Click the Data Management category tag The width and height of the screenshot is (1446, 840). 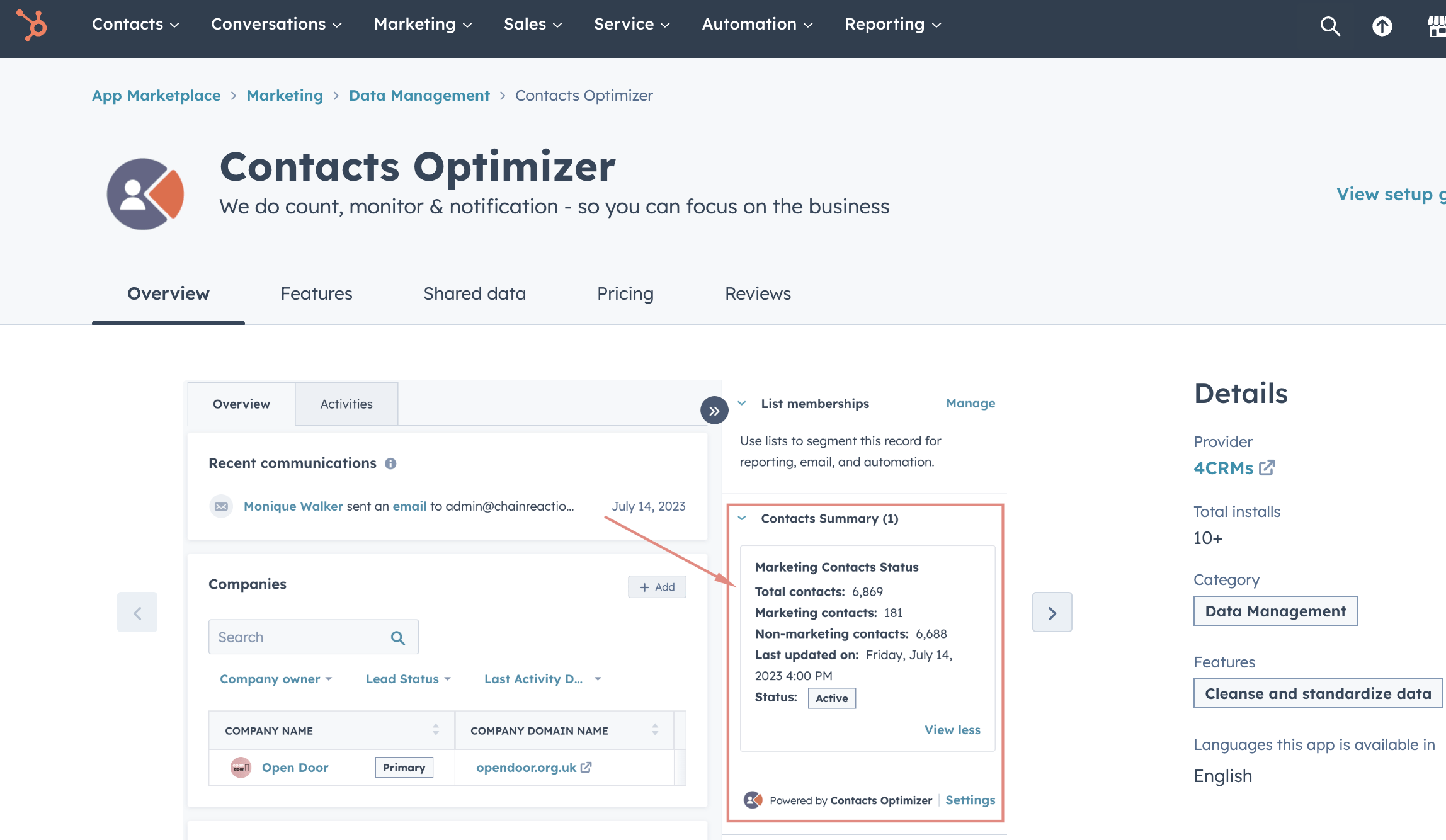point(1275,611)
